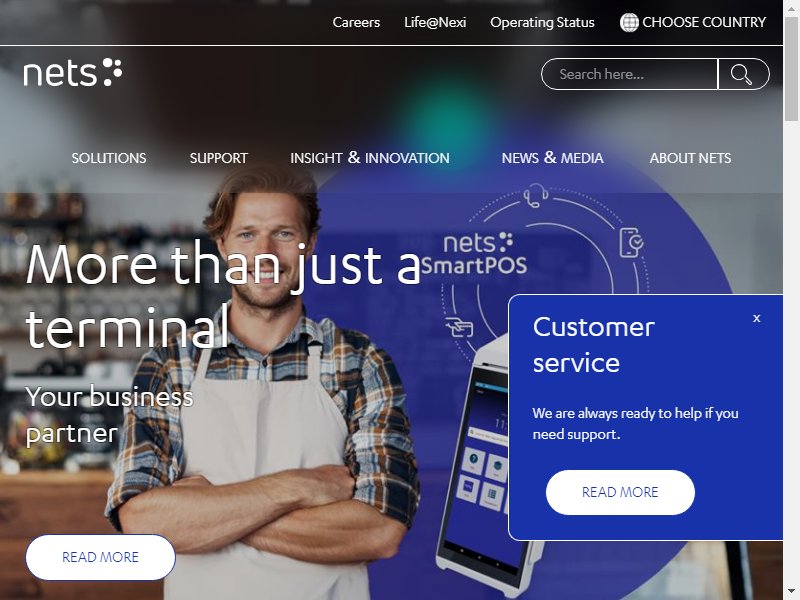Click the Nets logo in header

coord(73,72)
